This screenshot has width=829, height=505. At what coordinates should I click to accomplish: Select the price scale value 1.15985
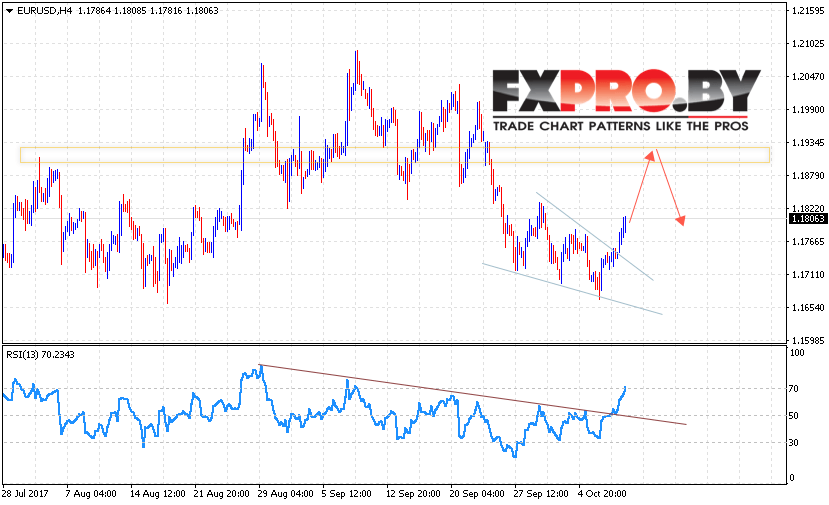pyautogui.click(x=808, y=341)
